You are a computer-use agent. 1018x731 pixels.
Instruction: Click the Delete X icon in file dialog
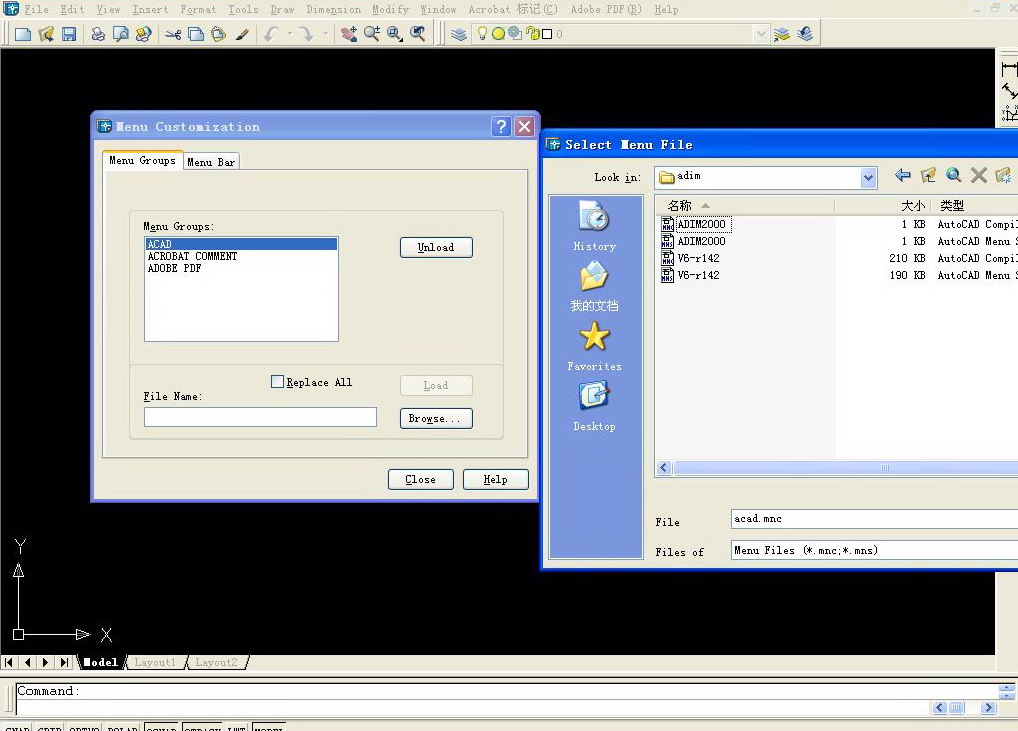978,175
